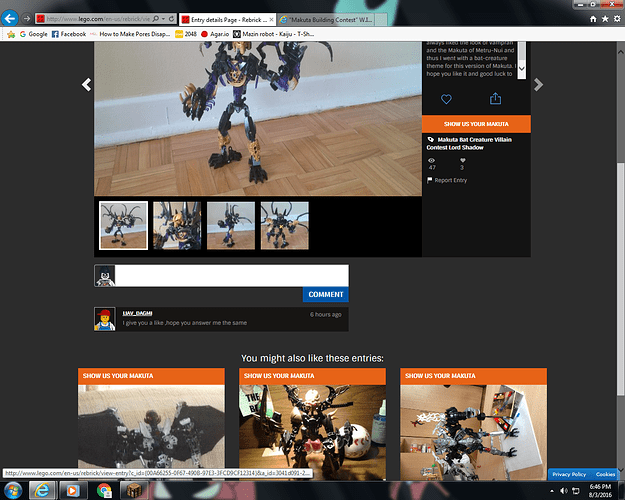Open a new blank browser tab

pyautogui.click(x=381, y=20)
